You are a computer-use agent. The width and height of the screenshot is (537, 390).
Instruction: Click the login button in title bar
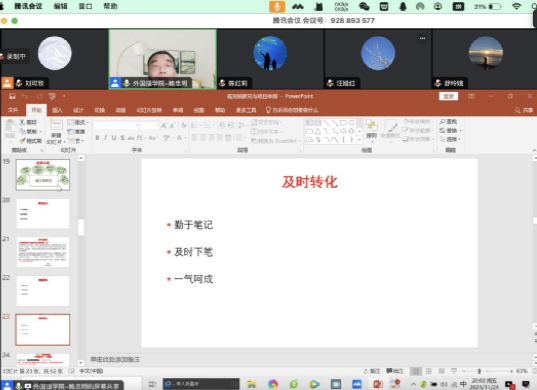click(x=448, y=96)
